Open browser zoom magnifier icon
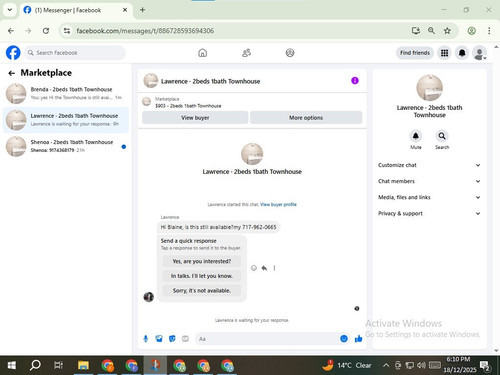The image size is (500, 375). (431, 31)
